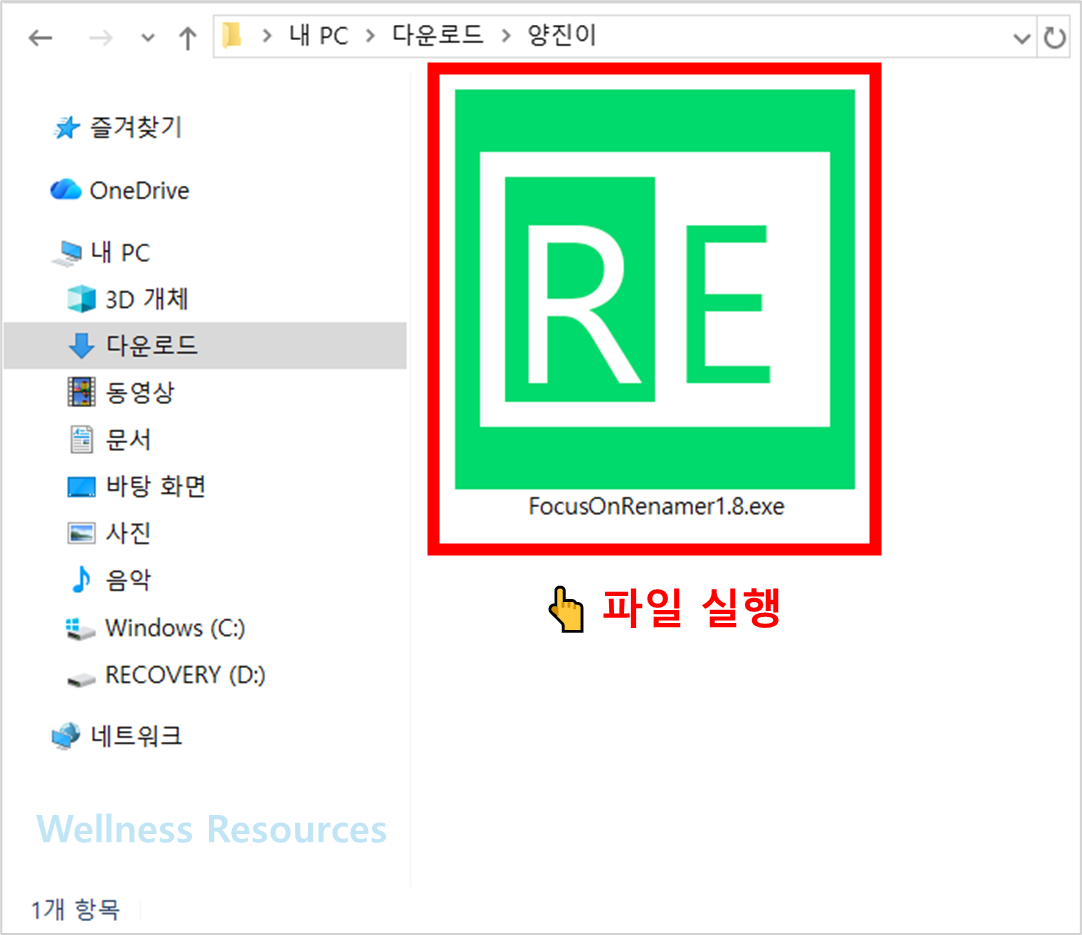Click 내 PC in address breadcrumb
1082x935 pixels.
click(x=318, y=35)
